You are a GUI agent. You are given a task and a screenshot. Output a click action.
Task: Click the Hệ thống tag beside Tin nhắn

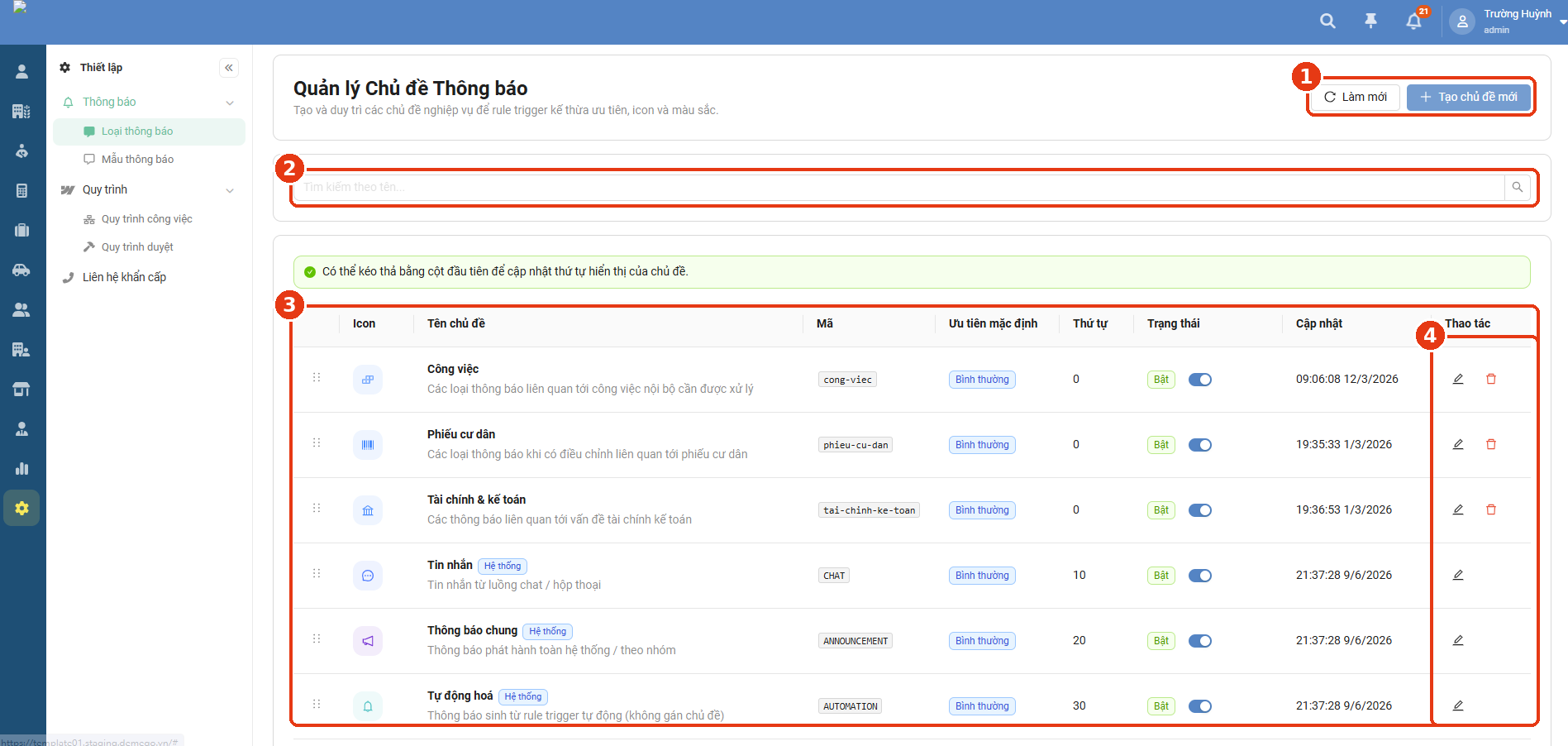pyautogui.click(x=503, y=567)
